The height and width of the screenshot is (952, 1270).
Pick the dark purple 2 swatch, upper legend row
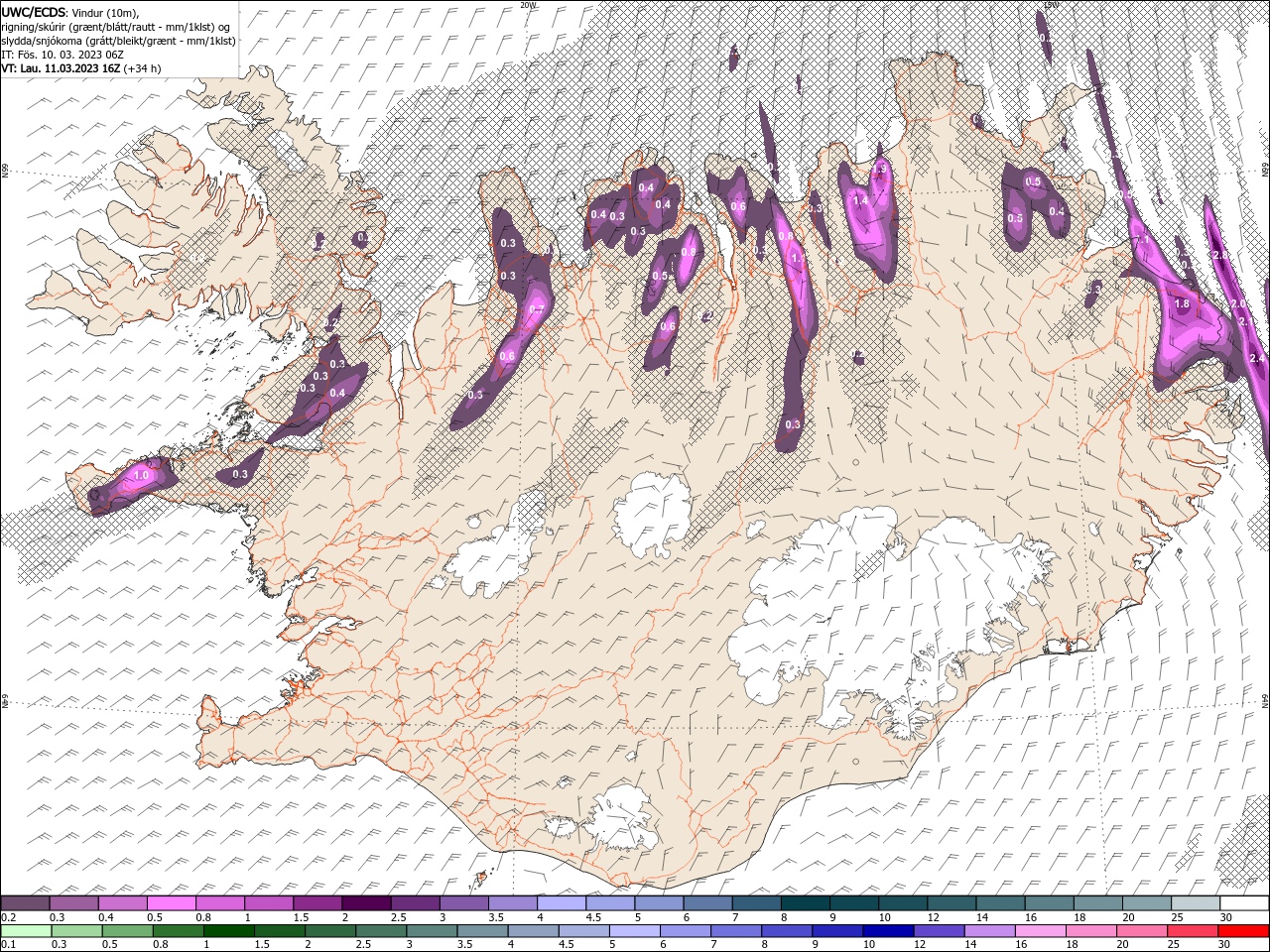(x=366, y=903)
